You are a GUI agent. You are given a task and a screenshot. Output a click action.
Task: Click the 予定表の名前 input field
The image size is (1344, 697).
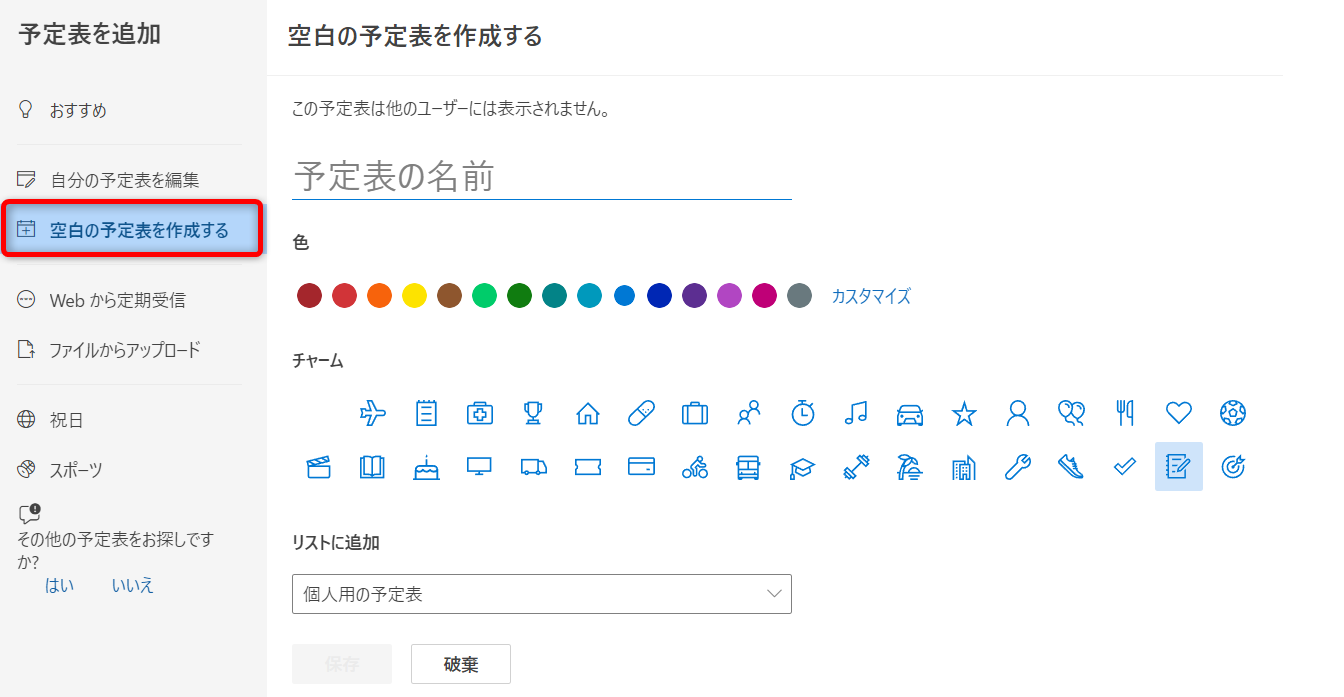point(541,177)
